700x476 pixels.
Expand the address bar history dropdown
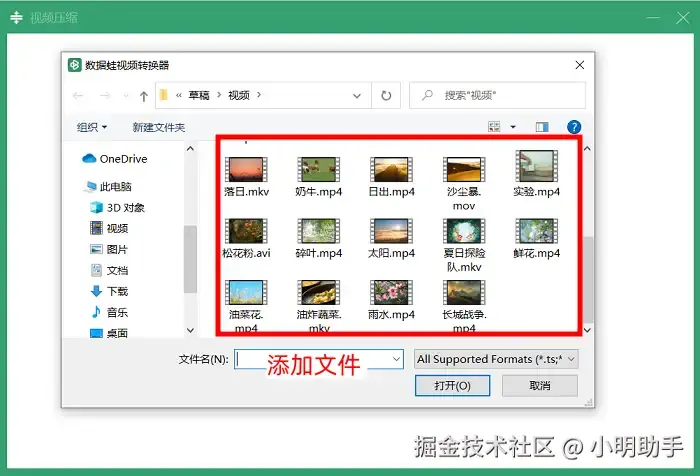click(x=357, y=96)
